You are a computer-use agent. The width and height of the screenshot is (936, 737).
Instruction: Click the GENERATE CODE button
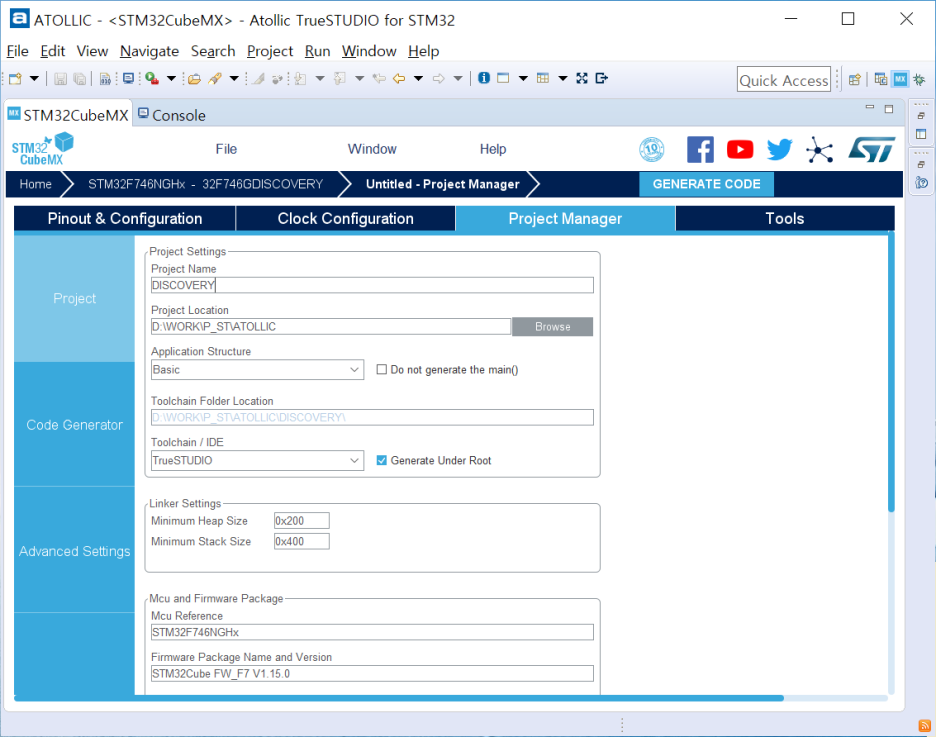706,184
